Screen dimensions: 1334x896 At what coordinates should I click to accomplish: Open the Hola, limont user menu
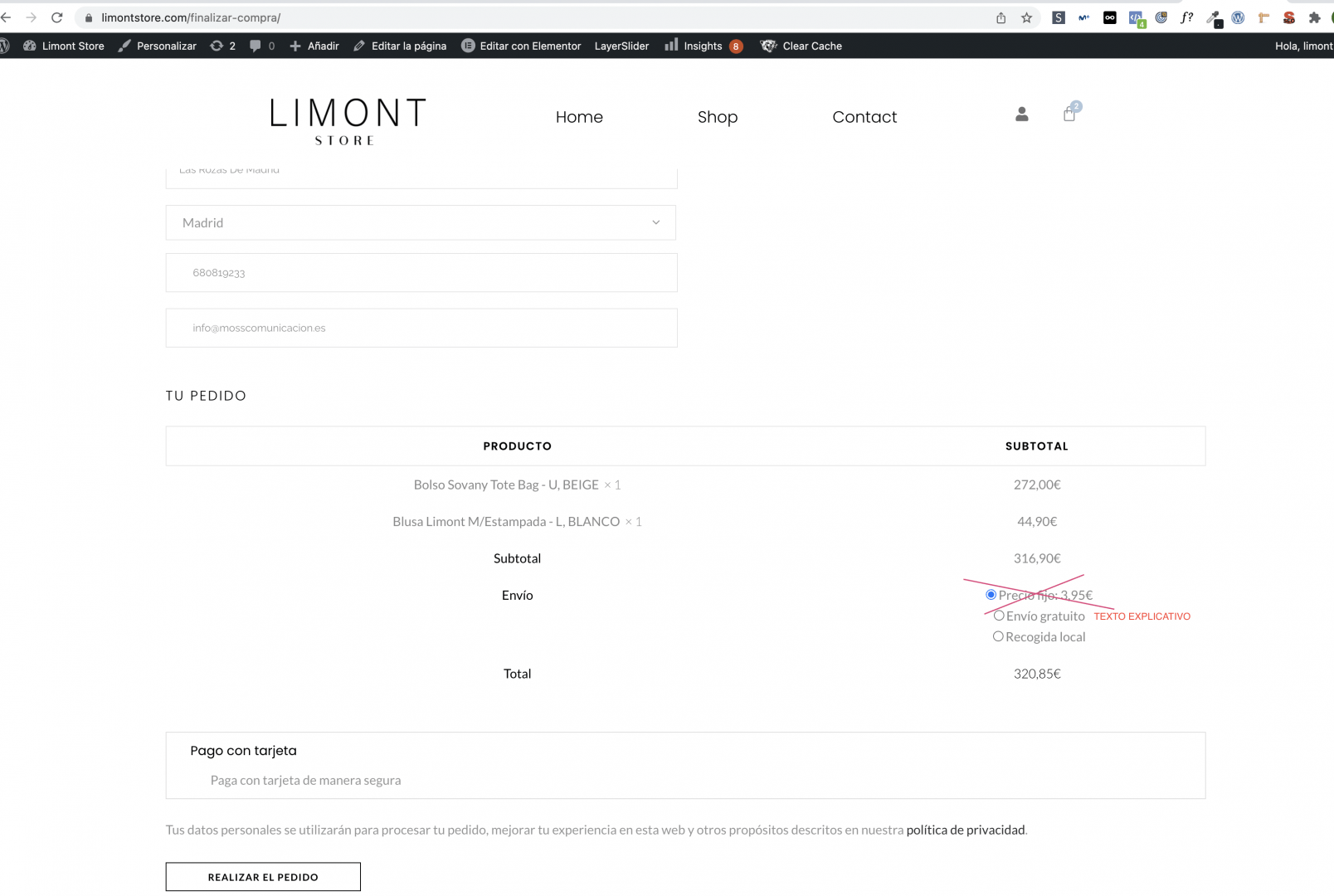pos(1304,46)
